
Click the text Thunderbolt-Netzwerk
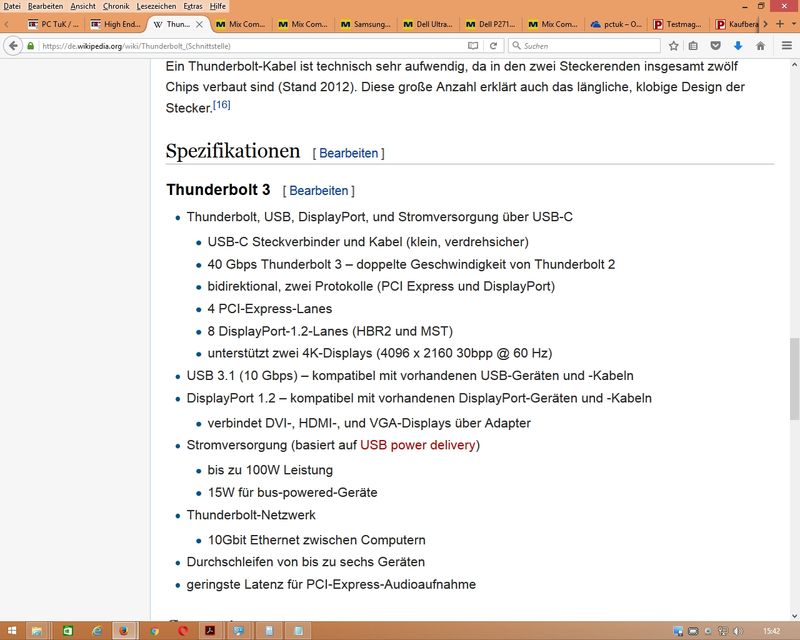tap(251, 515)
